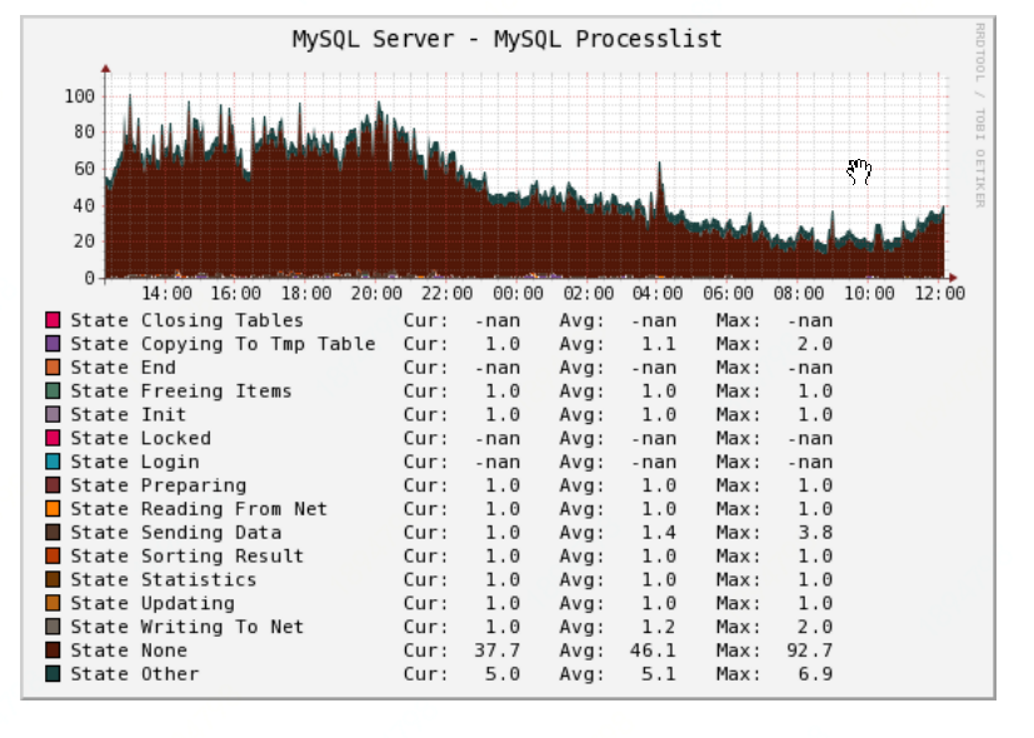1034x738 pixels.
Task: Click the State Reading From Net swatch
Action: (53, 509)
